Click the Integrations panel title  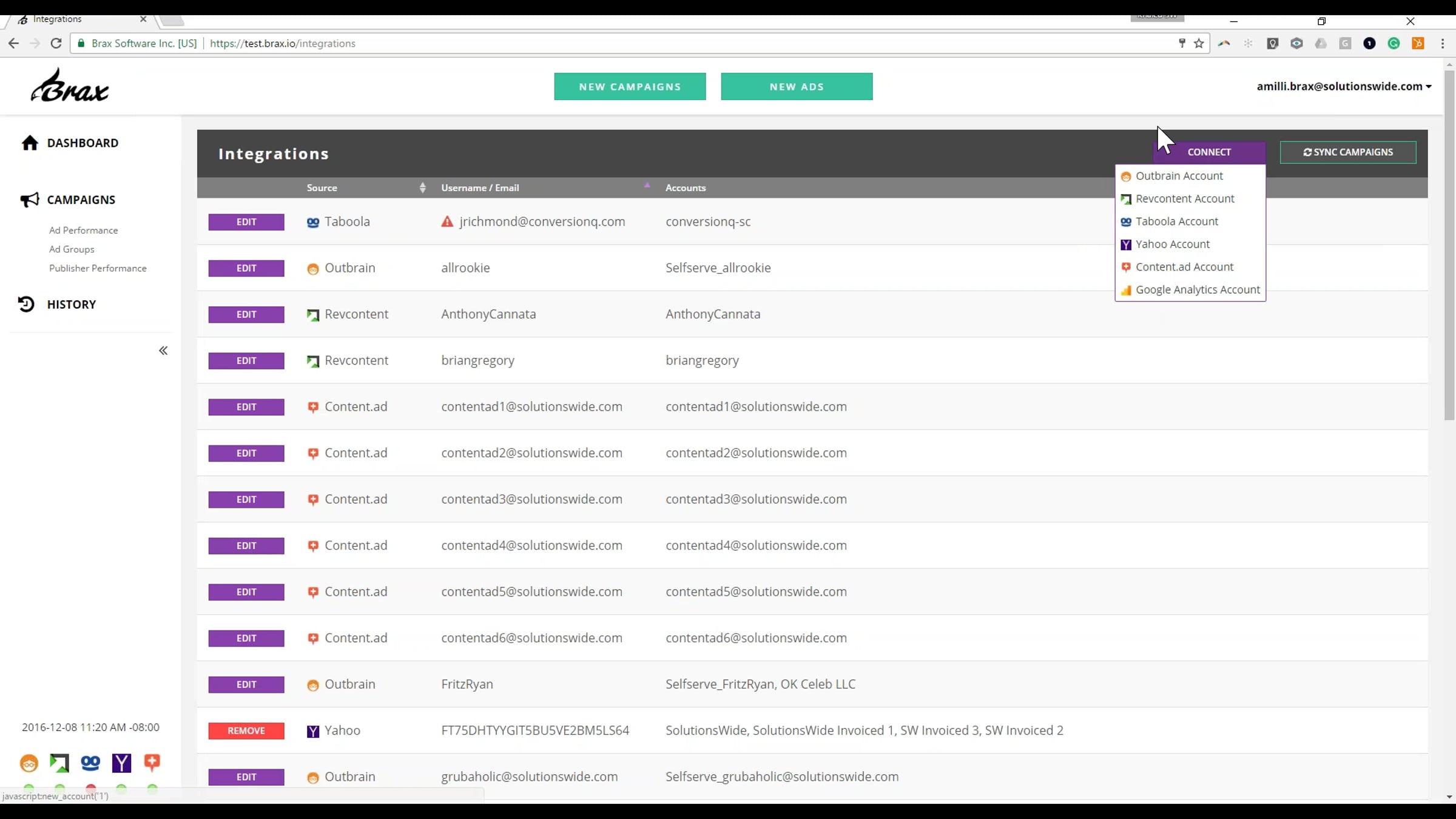[274, 154]
